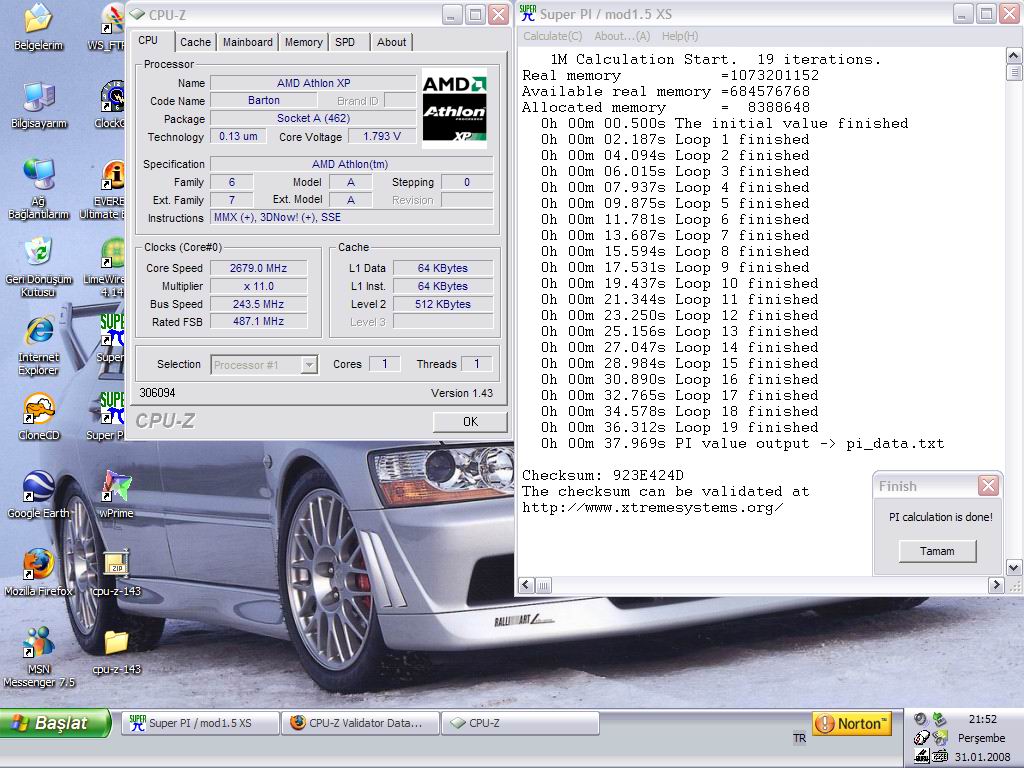Screen dimensions: 1024x768
Task: Click the TR language indicator in taskbar
Action: [x=799, y=738]
